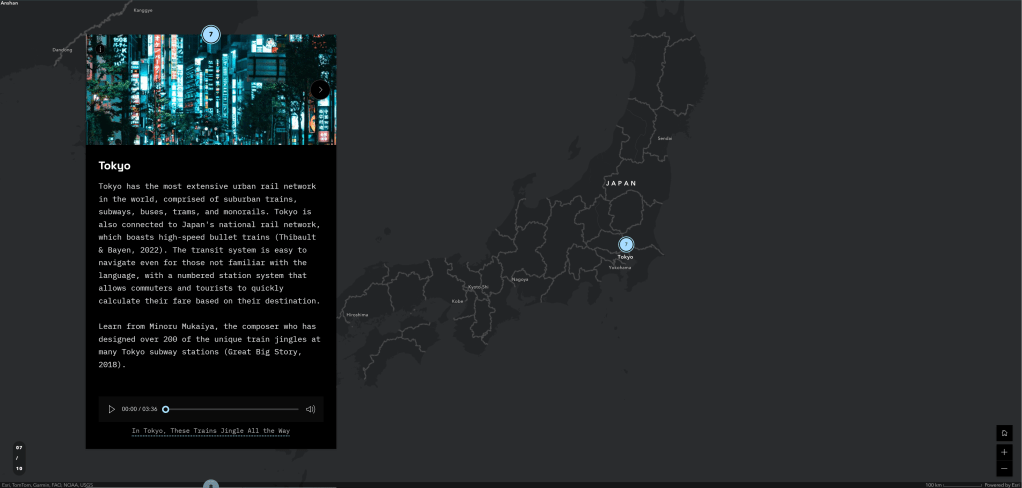This screenshot has height=488, width=1022.
Task: Click the JAPAN country label on map
Action: [621, 183]
